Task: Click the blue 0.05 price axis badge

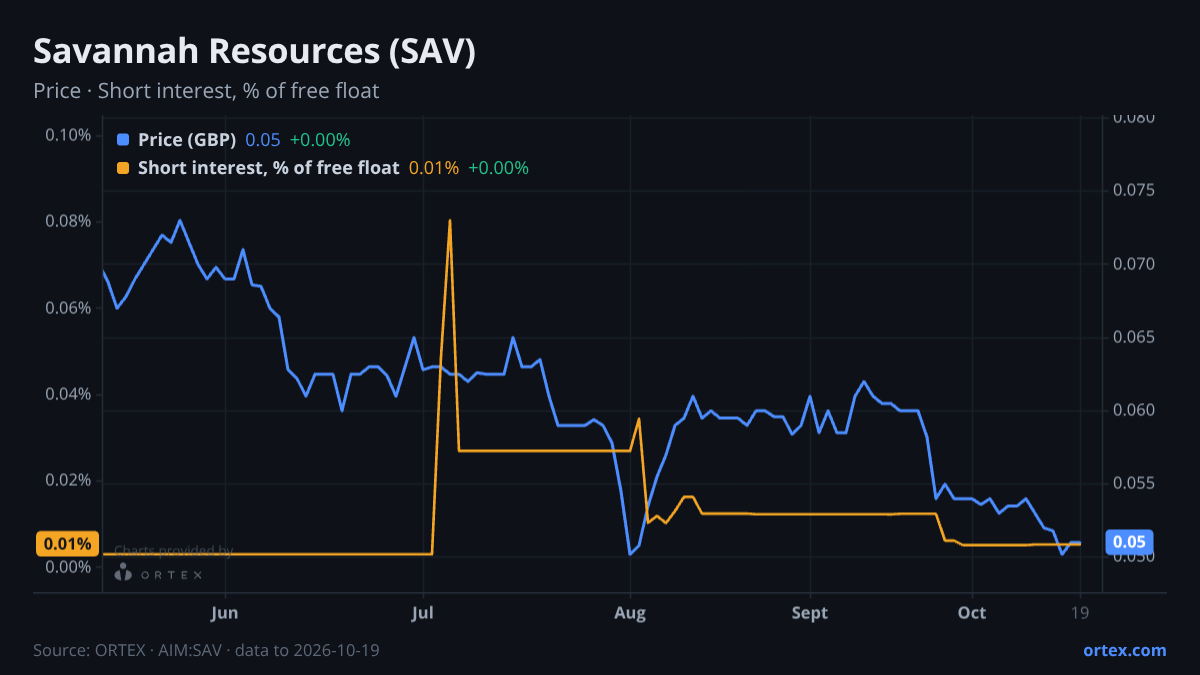Action: (x=1129, y=543)
